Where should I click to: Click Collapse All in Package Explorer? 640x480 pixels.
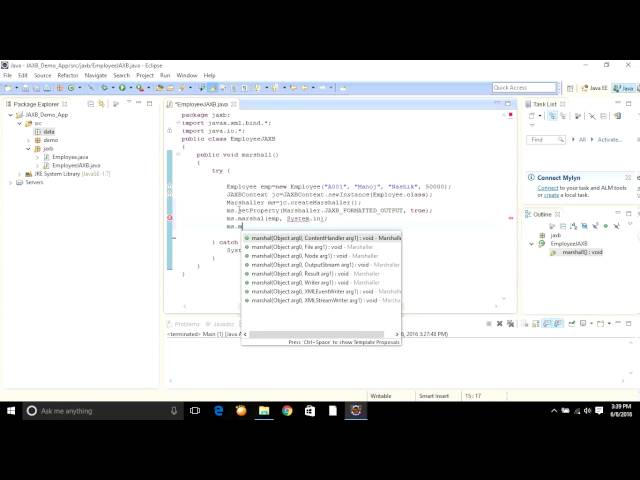pyautogui.click(x=91, y=104)
